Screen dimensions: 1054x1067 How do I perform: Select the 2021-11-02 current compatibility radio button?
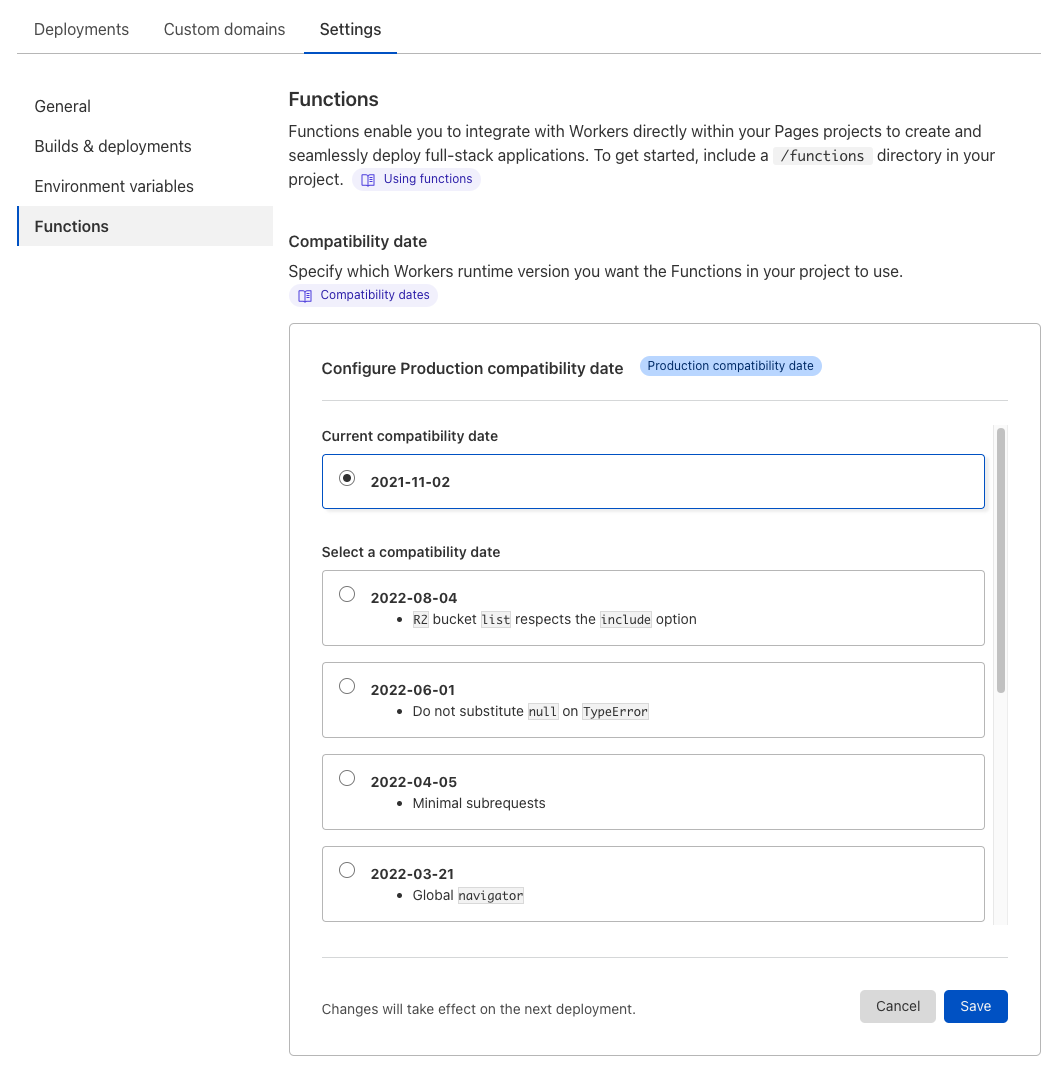pos(347,478)
